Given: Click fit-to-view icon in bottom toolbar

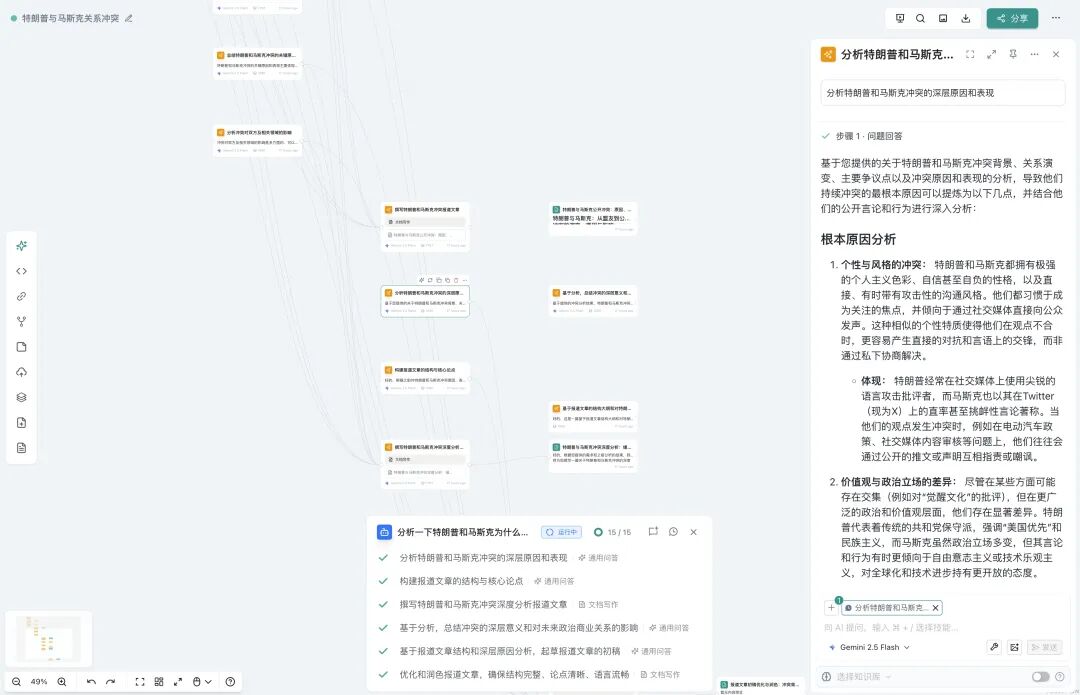Looking at the screenshot, I should (x=140, y=682).
